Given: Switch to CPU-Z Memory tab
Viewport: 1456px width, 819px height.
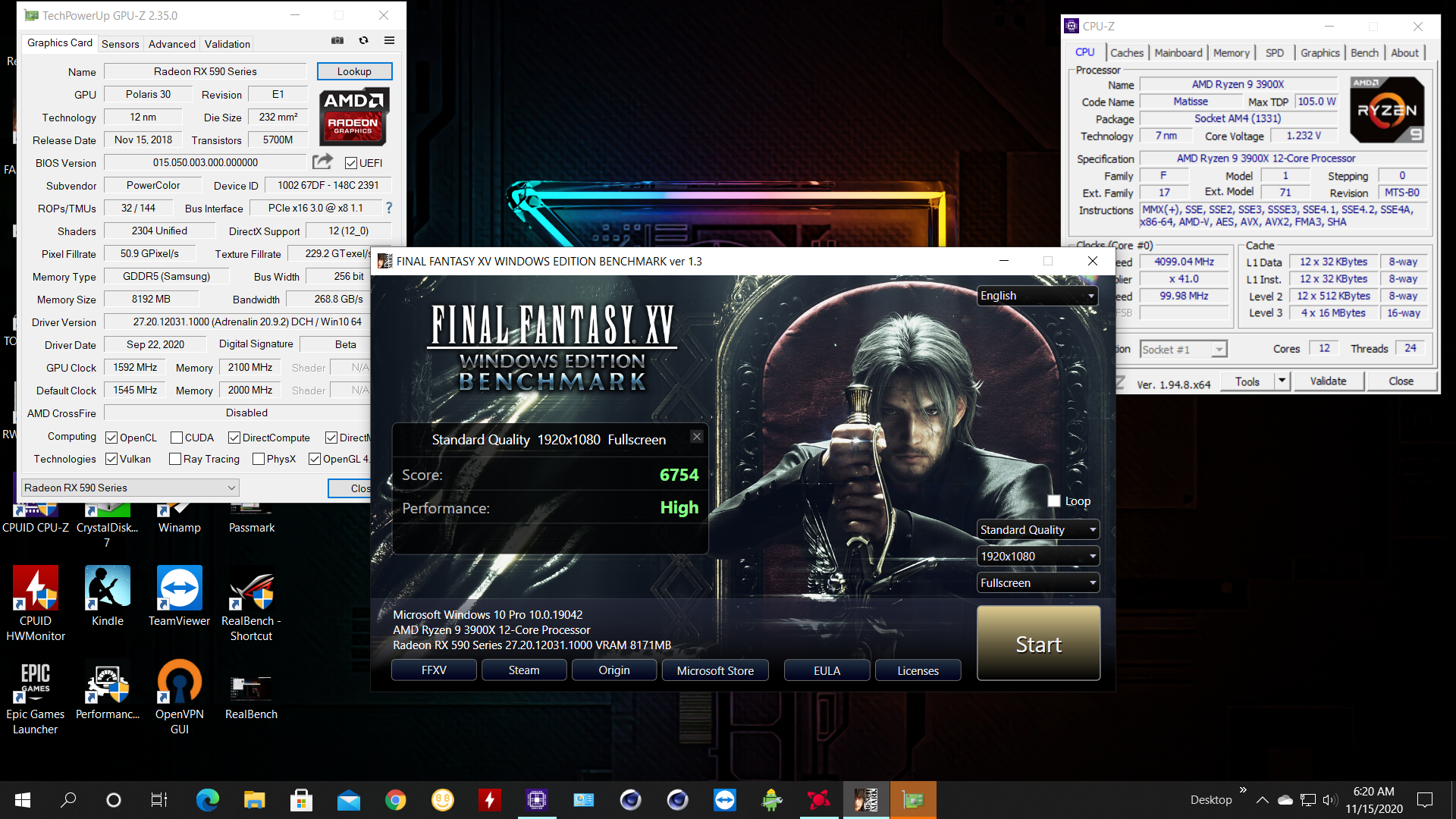Looking at the screenshot, I should [1232, 52].
